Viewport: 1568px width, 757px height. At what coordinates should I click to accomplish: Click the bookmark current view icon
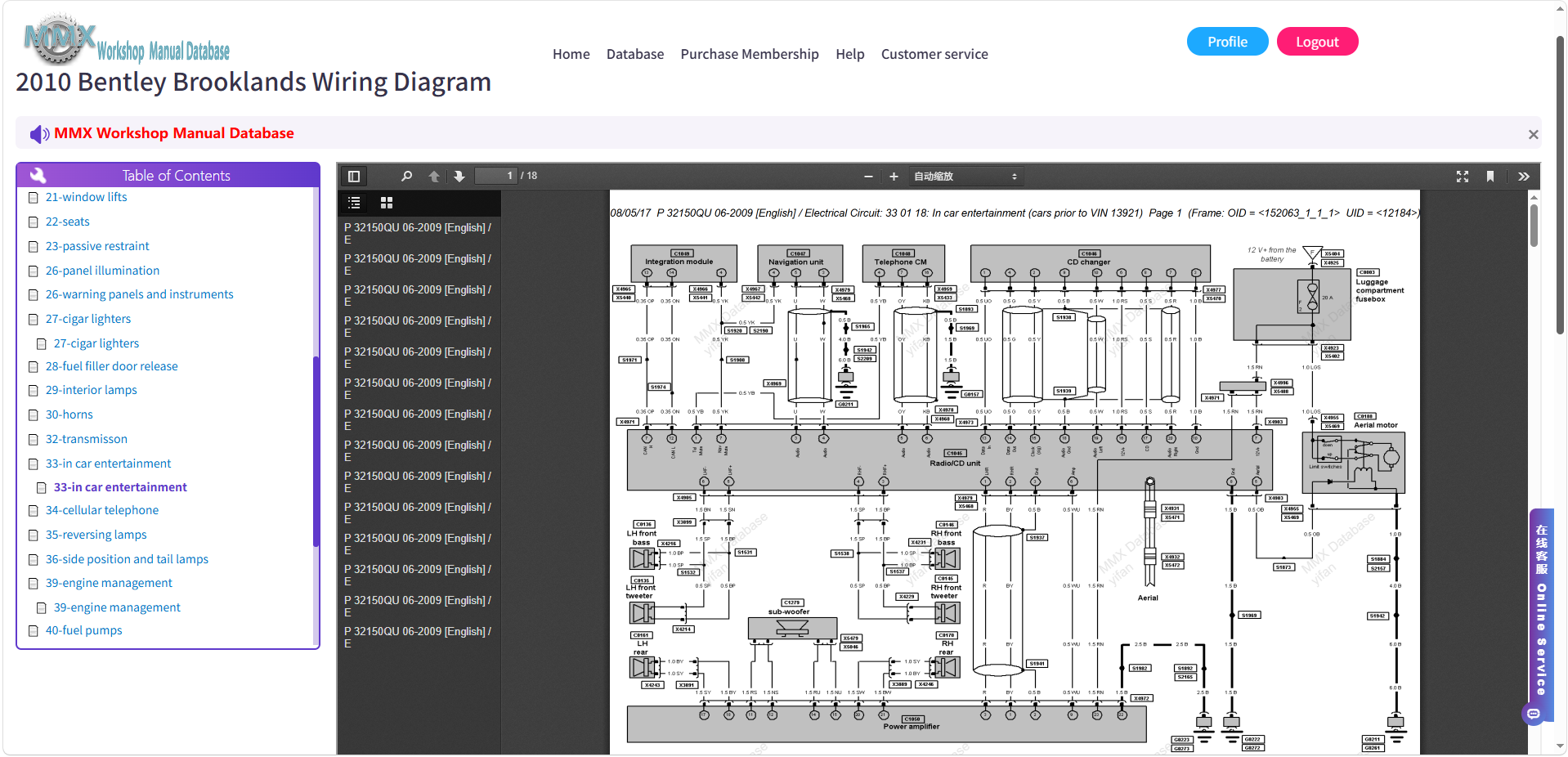click(x=1490, y=177)
